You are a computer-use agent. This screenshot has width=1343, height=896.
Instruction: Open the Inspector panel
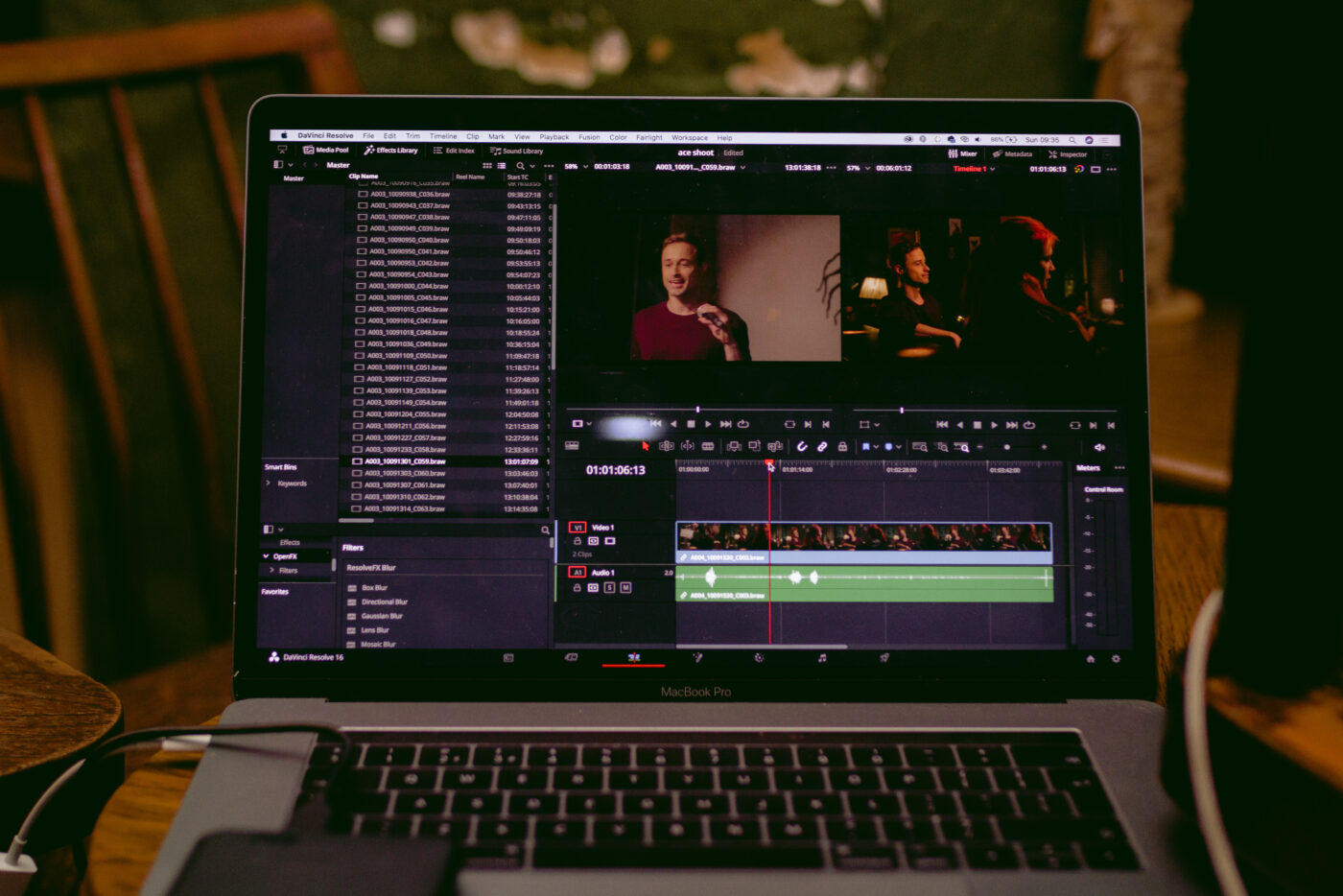1068,153
